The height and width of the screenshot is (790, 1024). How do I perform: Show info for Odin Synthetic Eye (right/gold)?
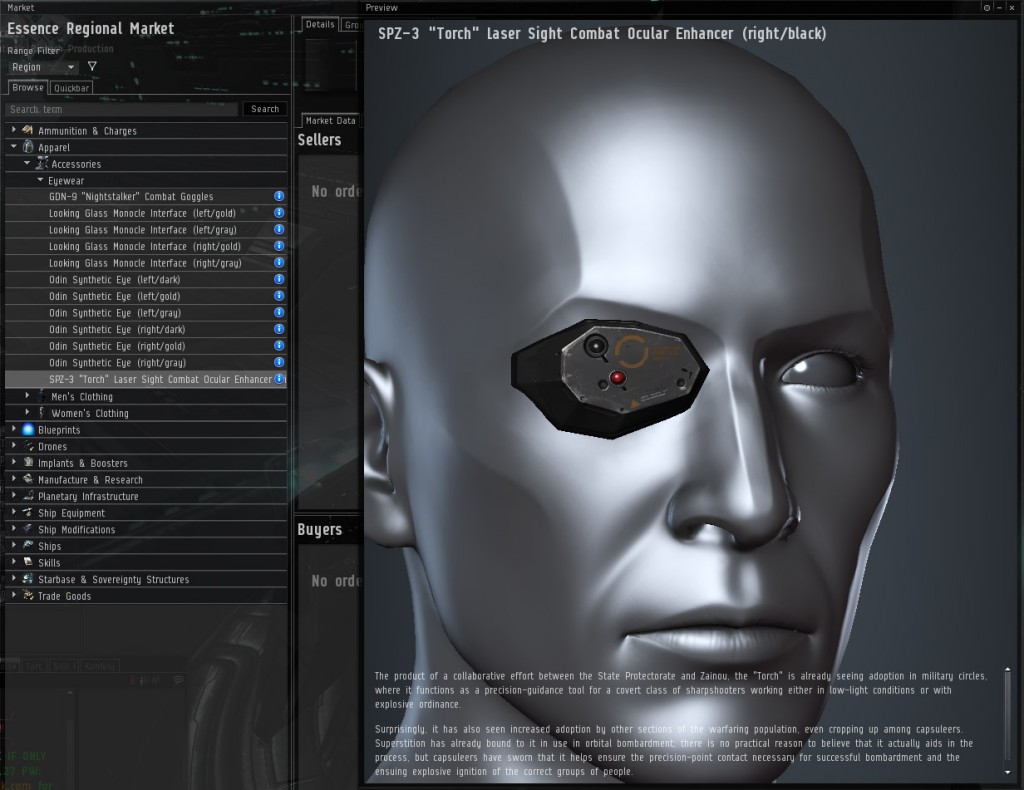click(x=279, y=346)
